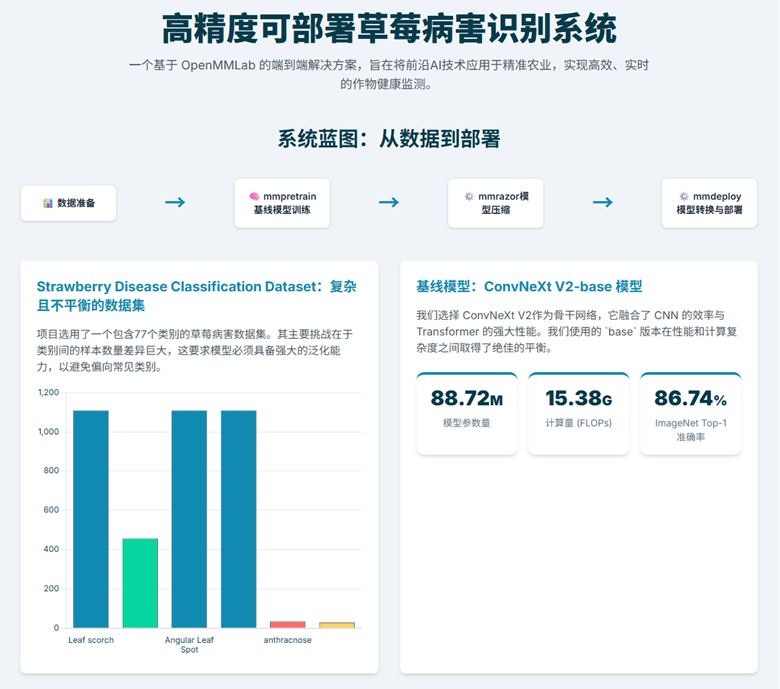Click the blue Angular Leaf Spot bar

click(189, 519)
